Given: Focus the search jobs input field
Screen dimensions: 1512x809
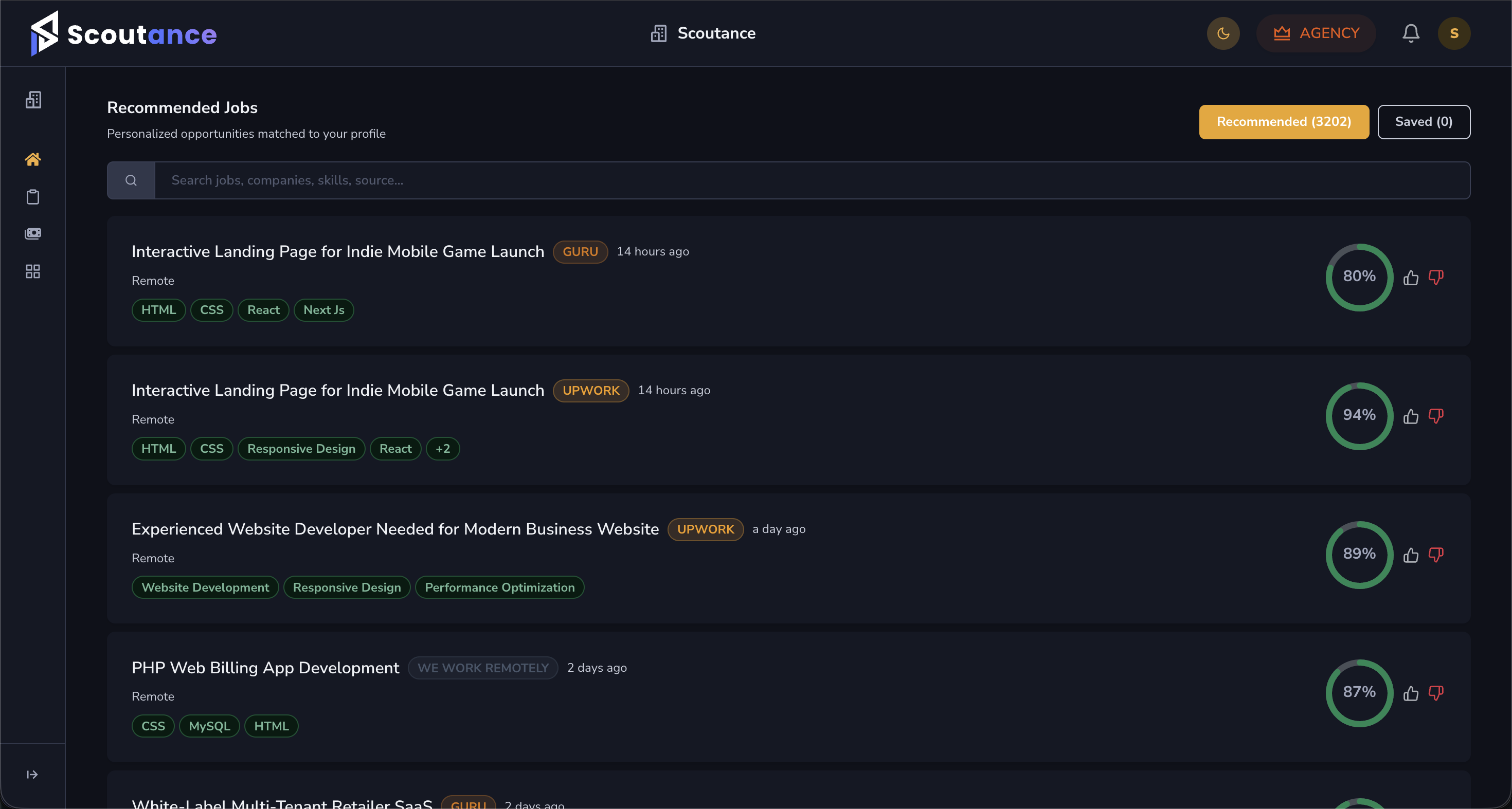Looking at the screenshot, I should (x=812, y=180).
